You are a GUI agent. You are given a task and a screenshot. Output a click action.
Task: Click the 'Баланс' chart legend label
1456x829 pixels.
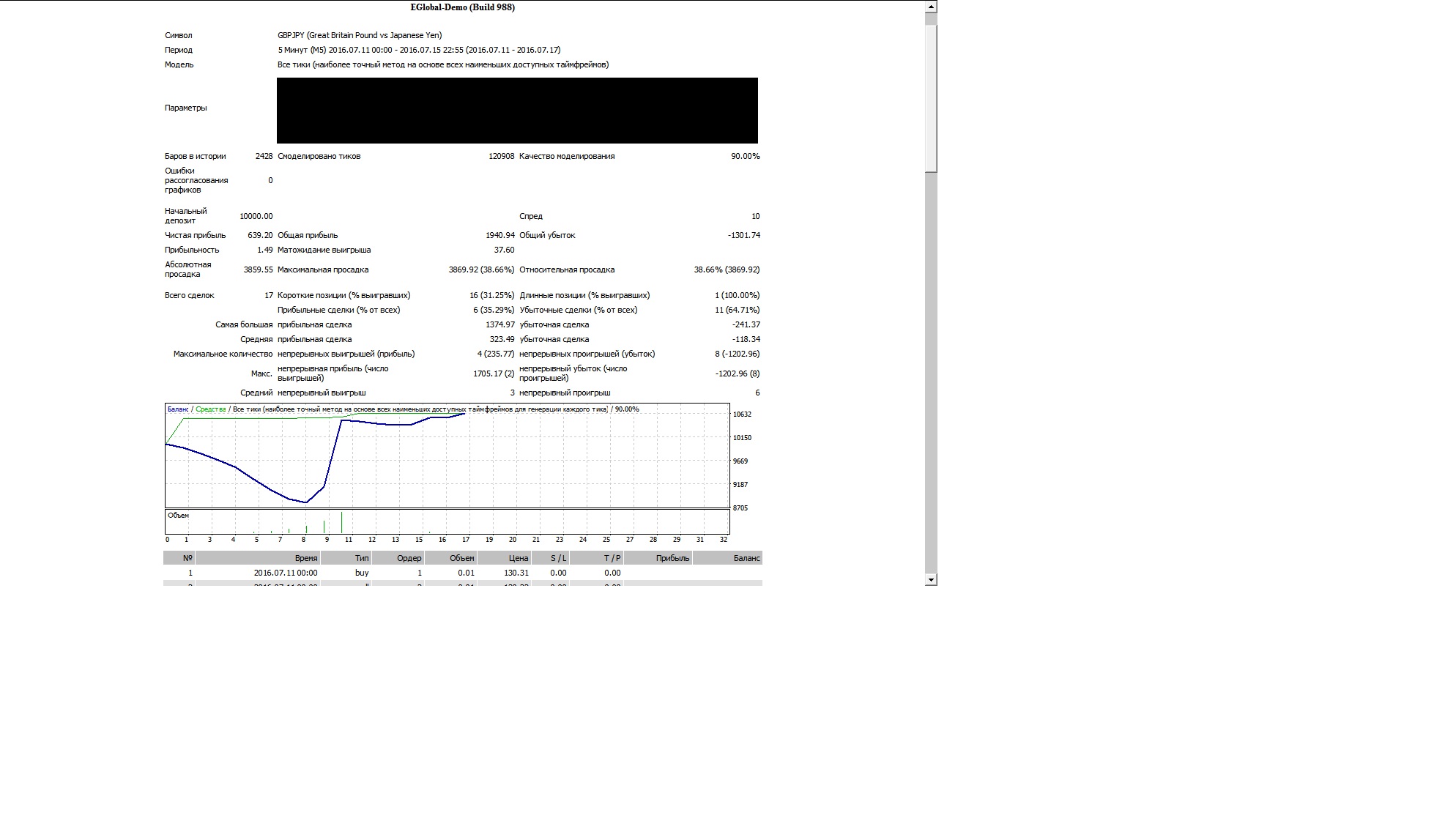click(x=178, y=409)
